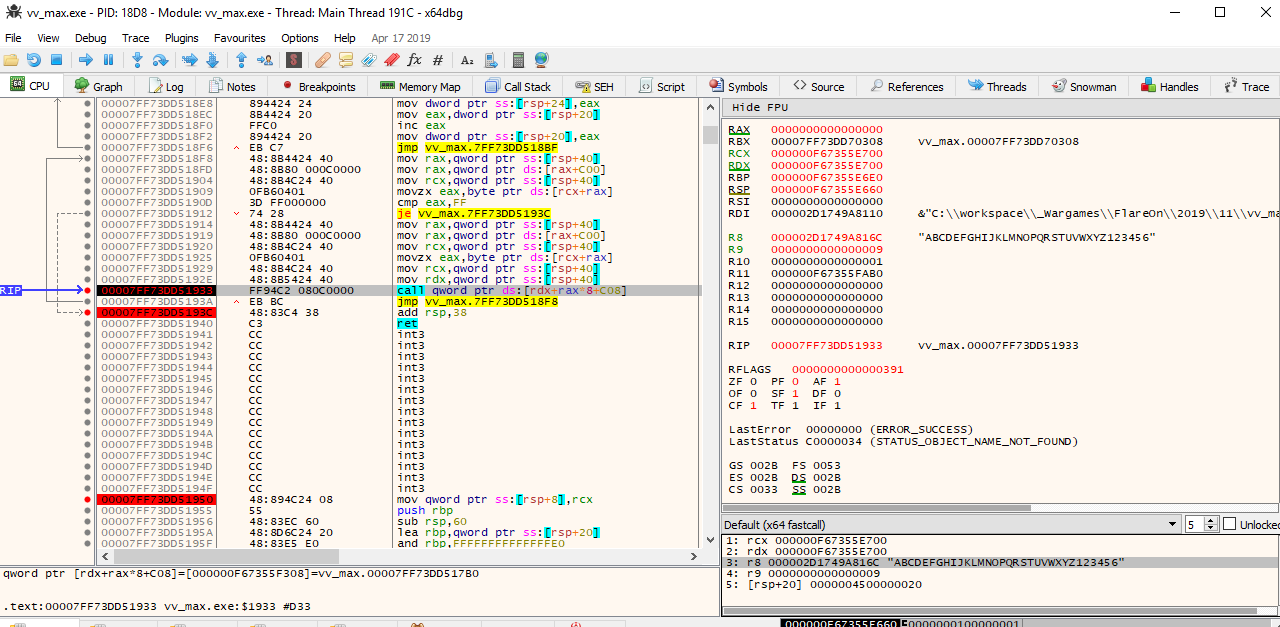Open the Default (x64 fastcall) calling convention dropdown
Viewport: 1280px width, 627px height.
coord(950,525)
